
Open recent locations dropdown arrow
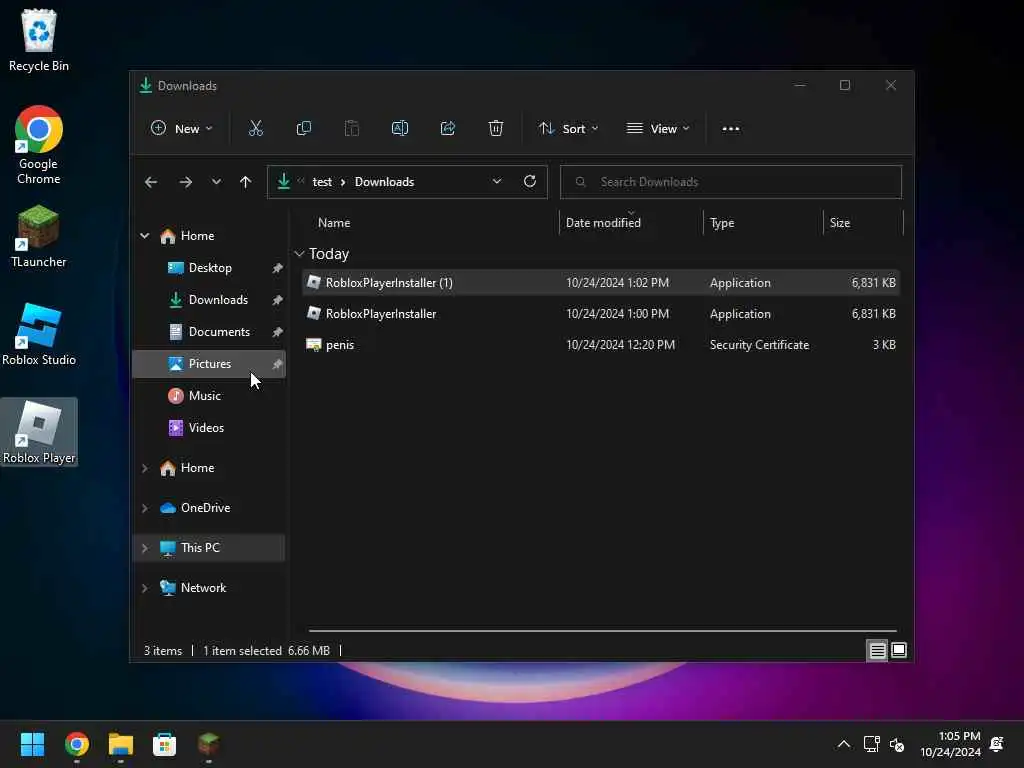[x=216, y=182]
